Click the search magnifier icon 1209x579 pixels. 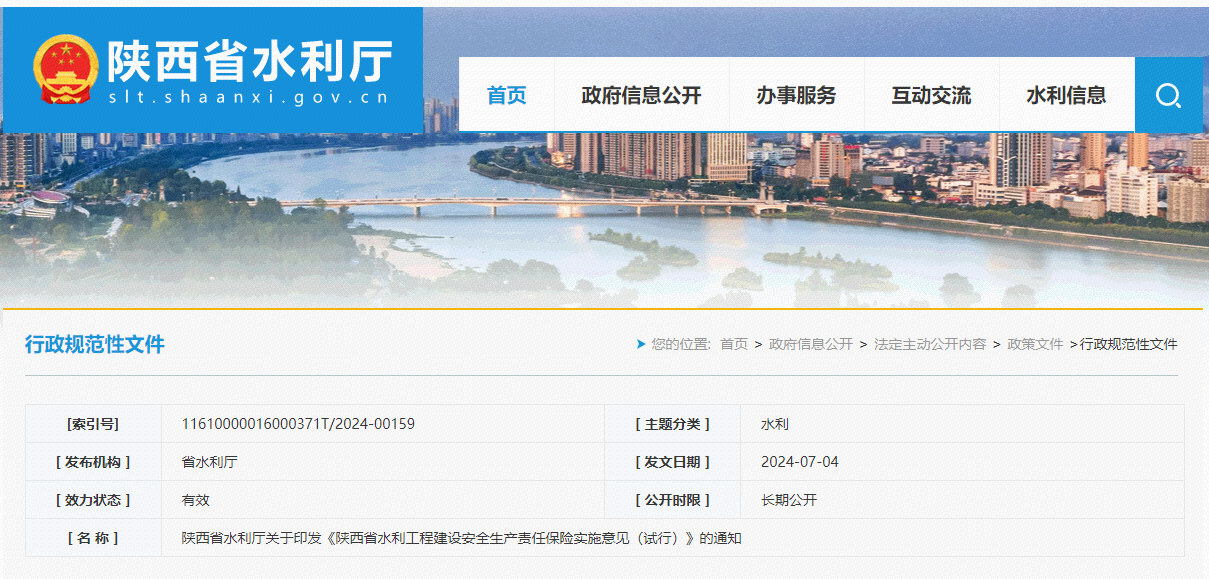(x=1168, y=95)
